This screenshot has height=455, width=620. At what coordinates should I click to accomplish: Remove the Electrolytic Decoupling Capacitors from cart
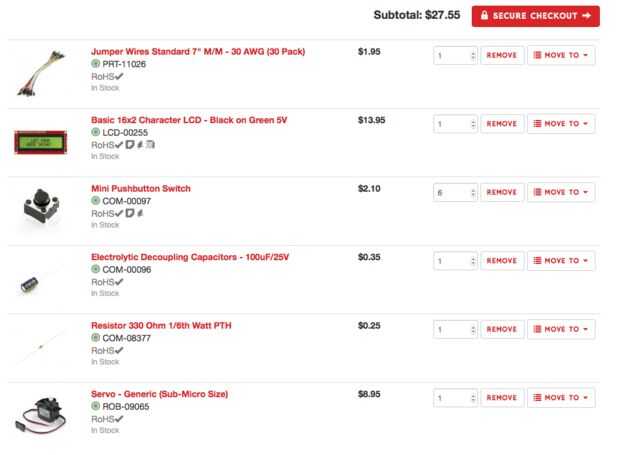tap(501, 261)
